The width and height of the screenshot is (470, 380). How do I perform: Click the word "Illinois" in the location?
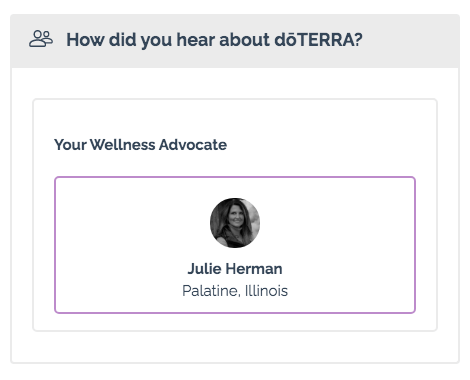266,291
